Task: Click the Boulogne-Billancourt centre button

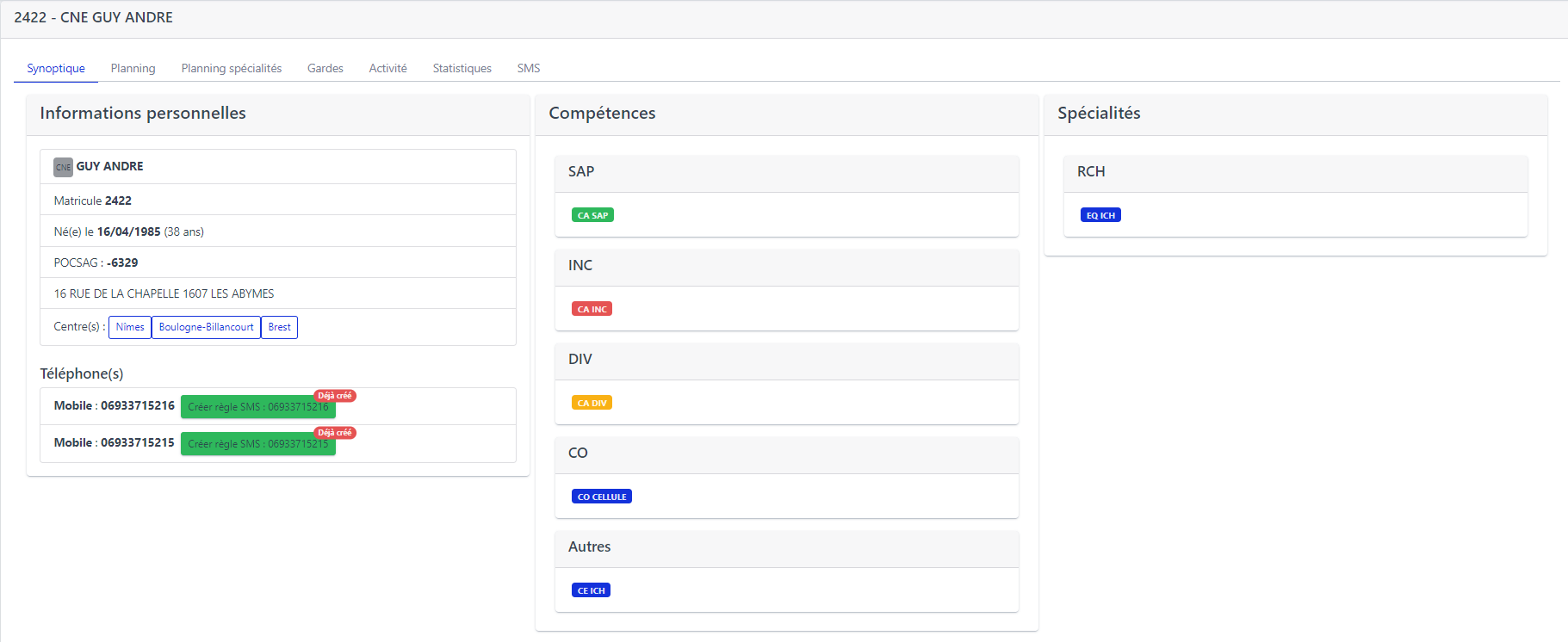Action: [206, 327]
